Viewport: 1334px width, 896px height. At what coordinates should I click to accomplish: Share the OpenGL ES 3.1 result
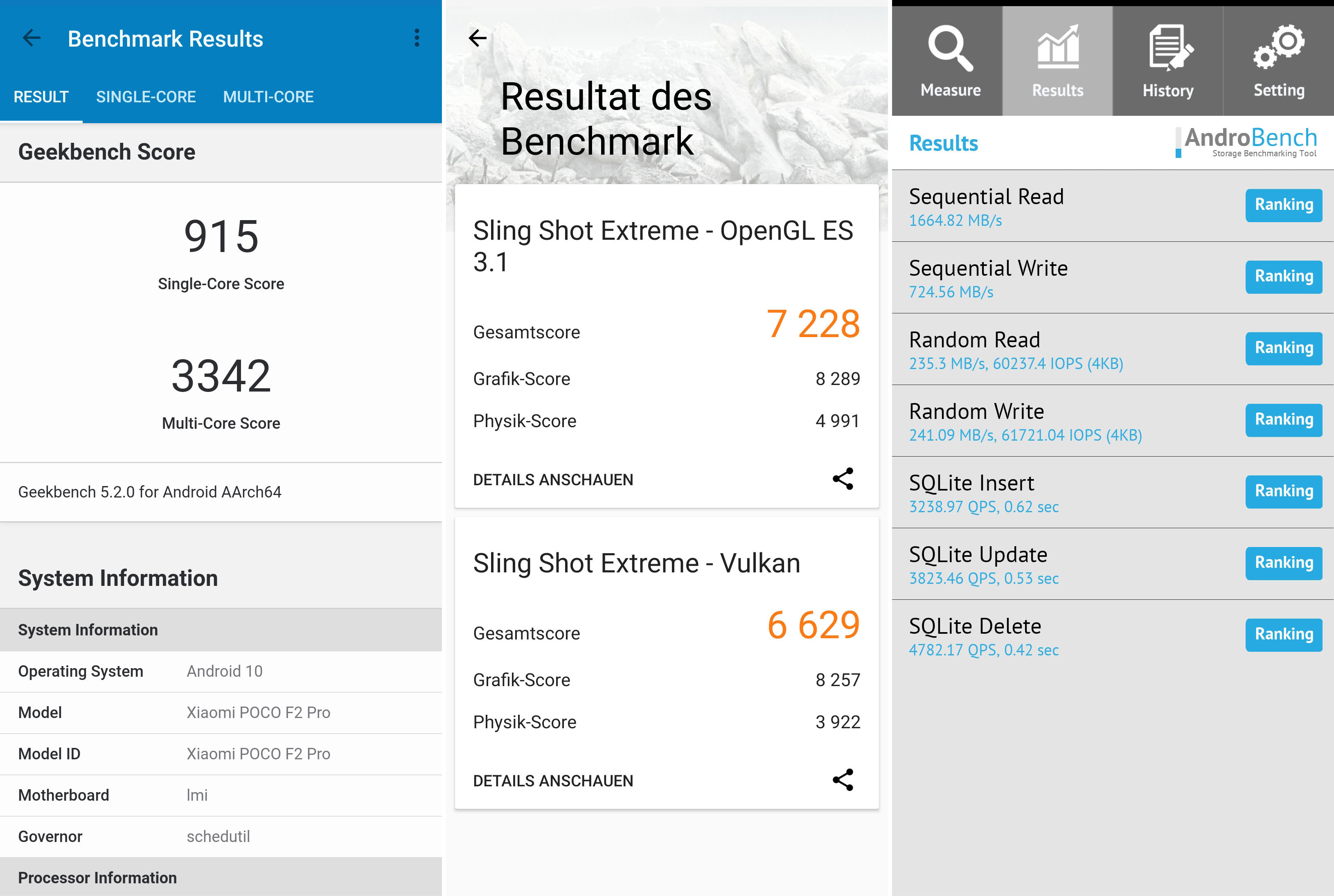[x=843, y=479]
